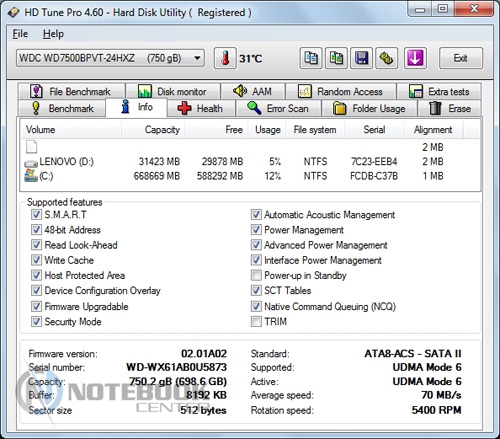The height and width of the screenshot is (439, 500).
Task: Sort by the Serial column header
Action: 374,129
